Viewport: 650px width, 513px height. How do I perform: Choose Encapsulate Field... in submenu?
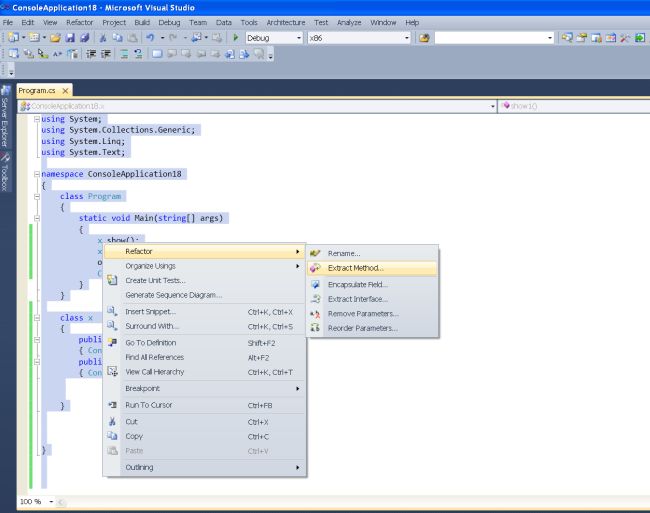372,285
